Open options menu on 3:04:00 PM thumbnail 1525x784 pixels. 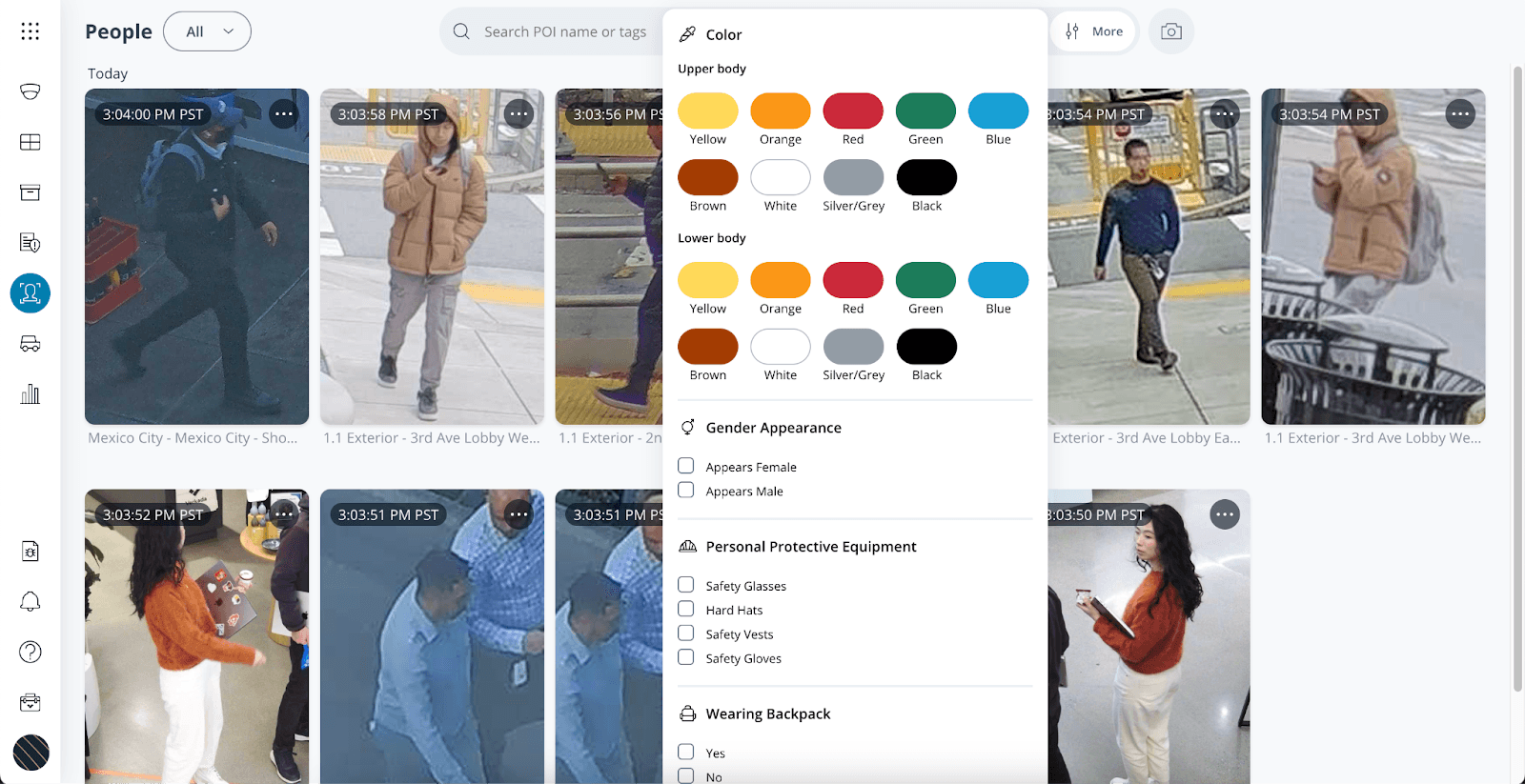pyautogui.click(x=284, y=114)
